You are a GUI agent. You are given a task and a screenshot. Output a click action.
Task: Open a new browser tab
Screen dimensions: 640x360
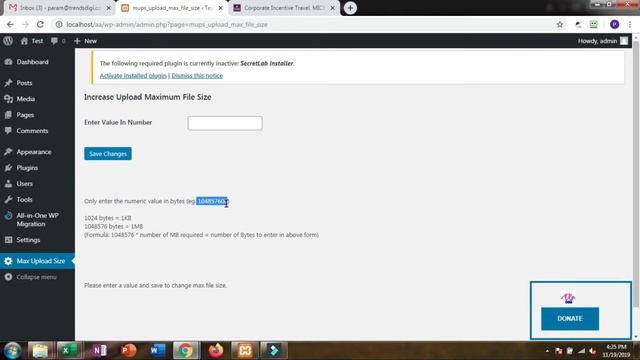coord(350,8)
